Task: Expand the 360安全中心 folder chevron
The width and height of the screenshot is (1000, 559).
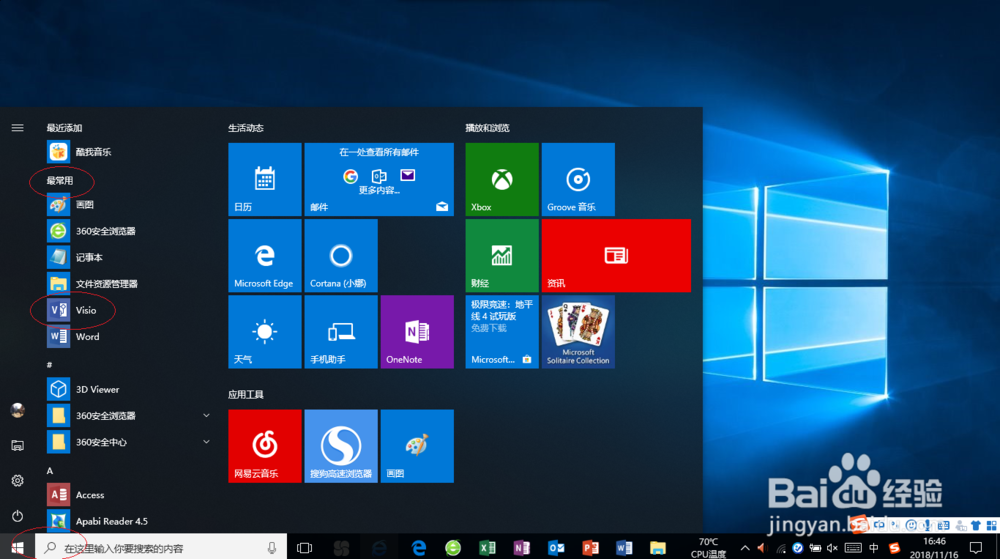Action: (206, 442)
